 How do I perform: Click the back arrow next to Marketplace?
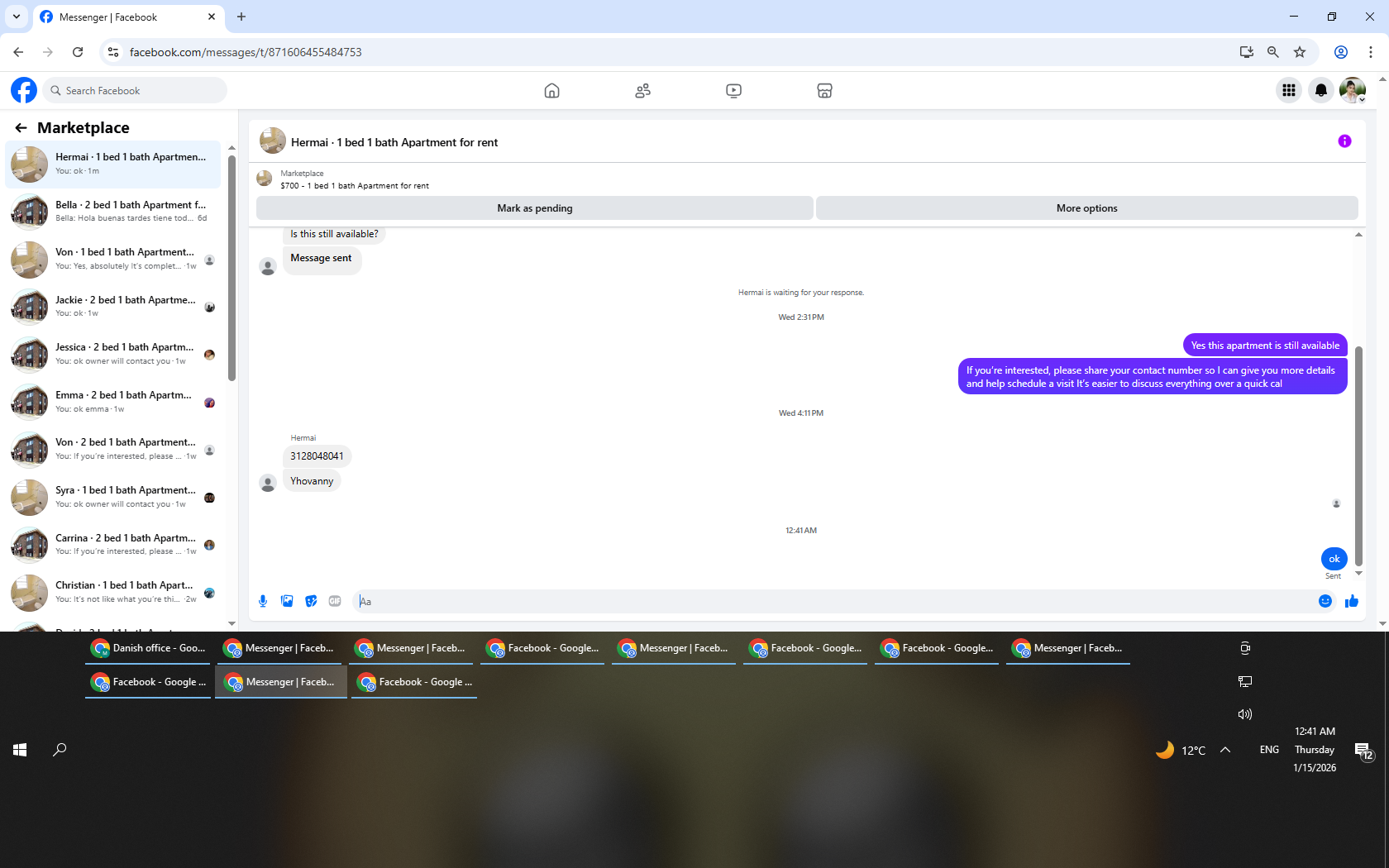tap(21, 128)
